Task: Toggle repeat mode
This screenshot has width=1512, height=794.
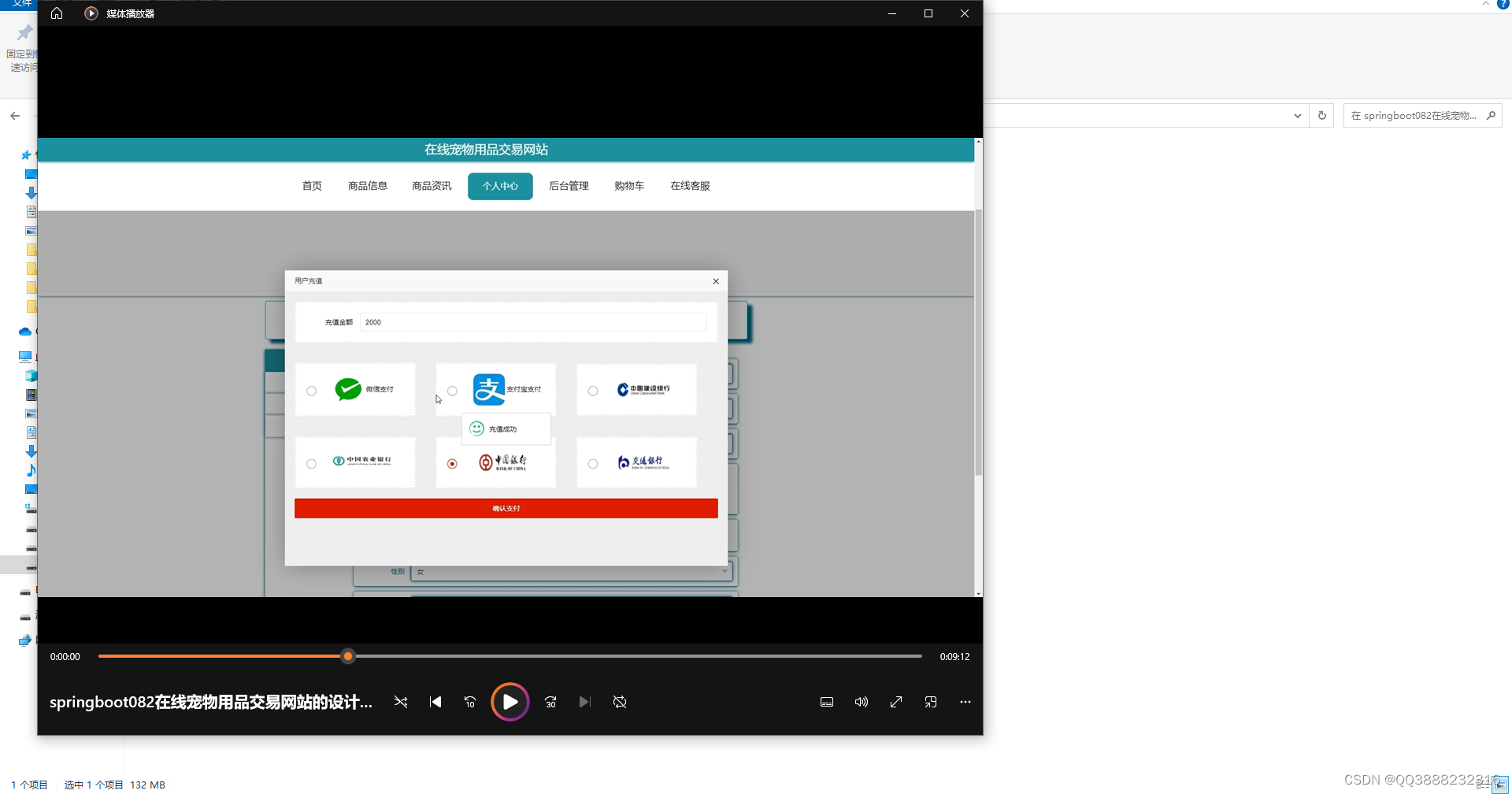Action: click(x=620, y=702)
